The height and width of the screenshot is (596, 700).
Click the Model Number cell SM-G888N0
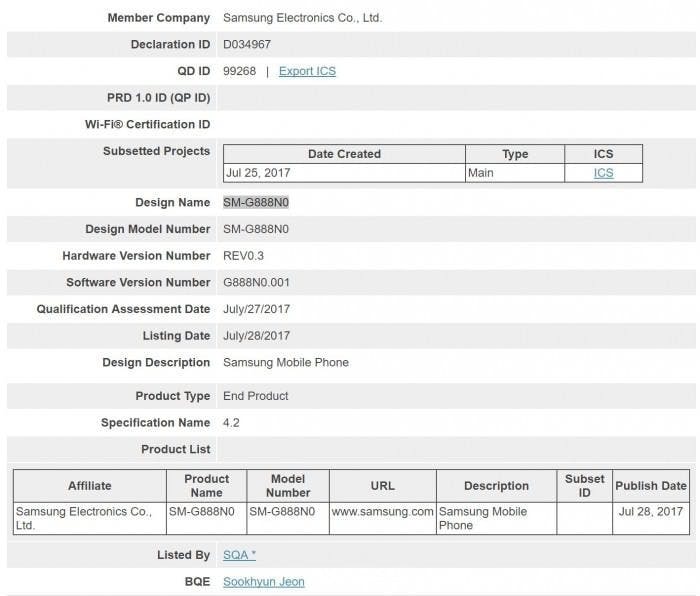coord(288,518)
